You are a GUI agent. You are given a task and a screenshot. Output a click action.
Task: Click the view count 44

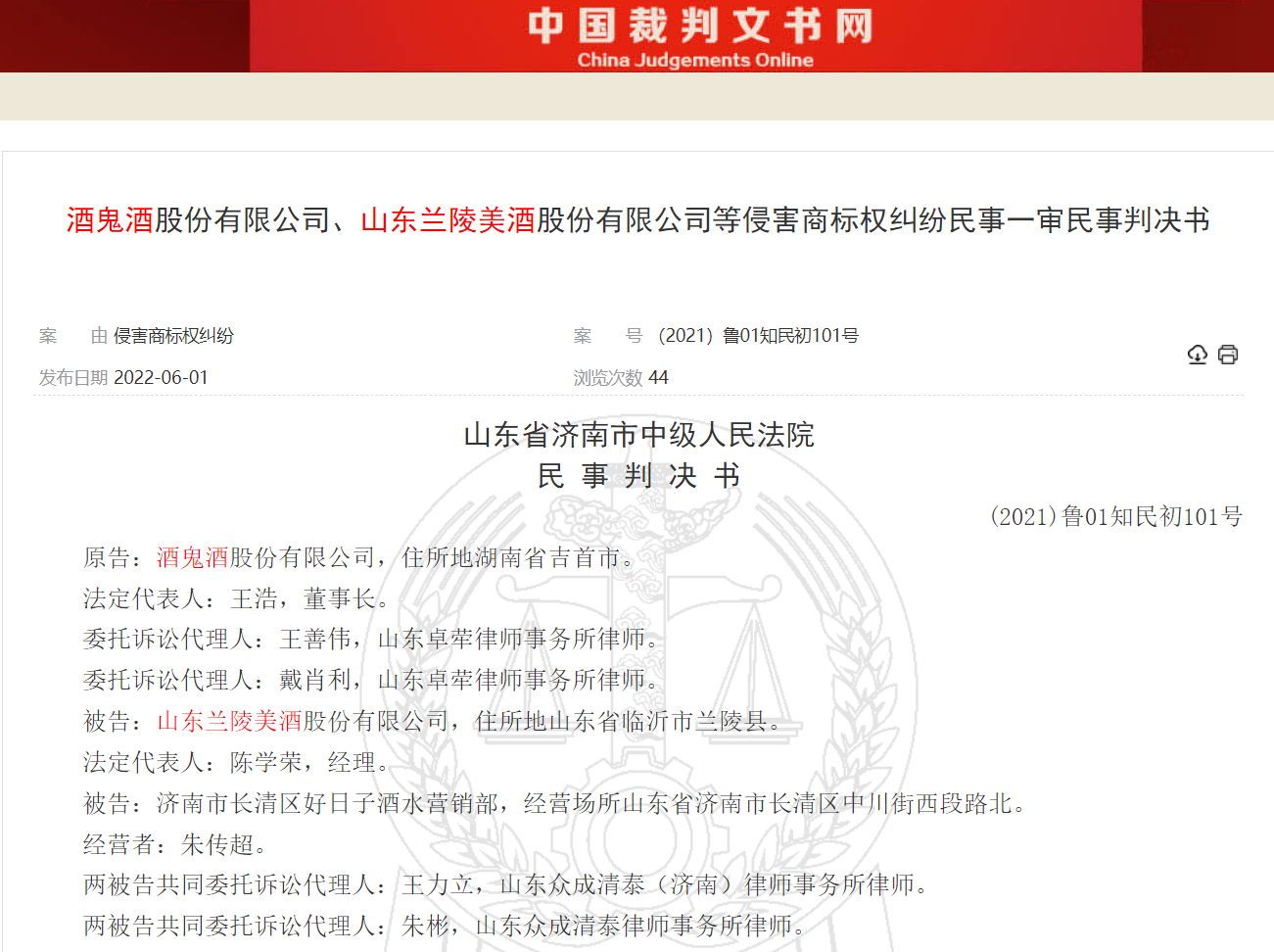pos(658,378)
